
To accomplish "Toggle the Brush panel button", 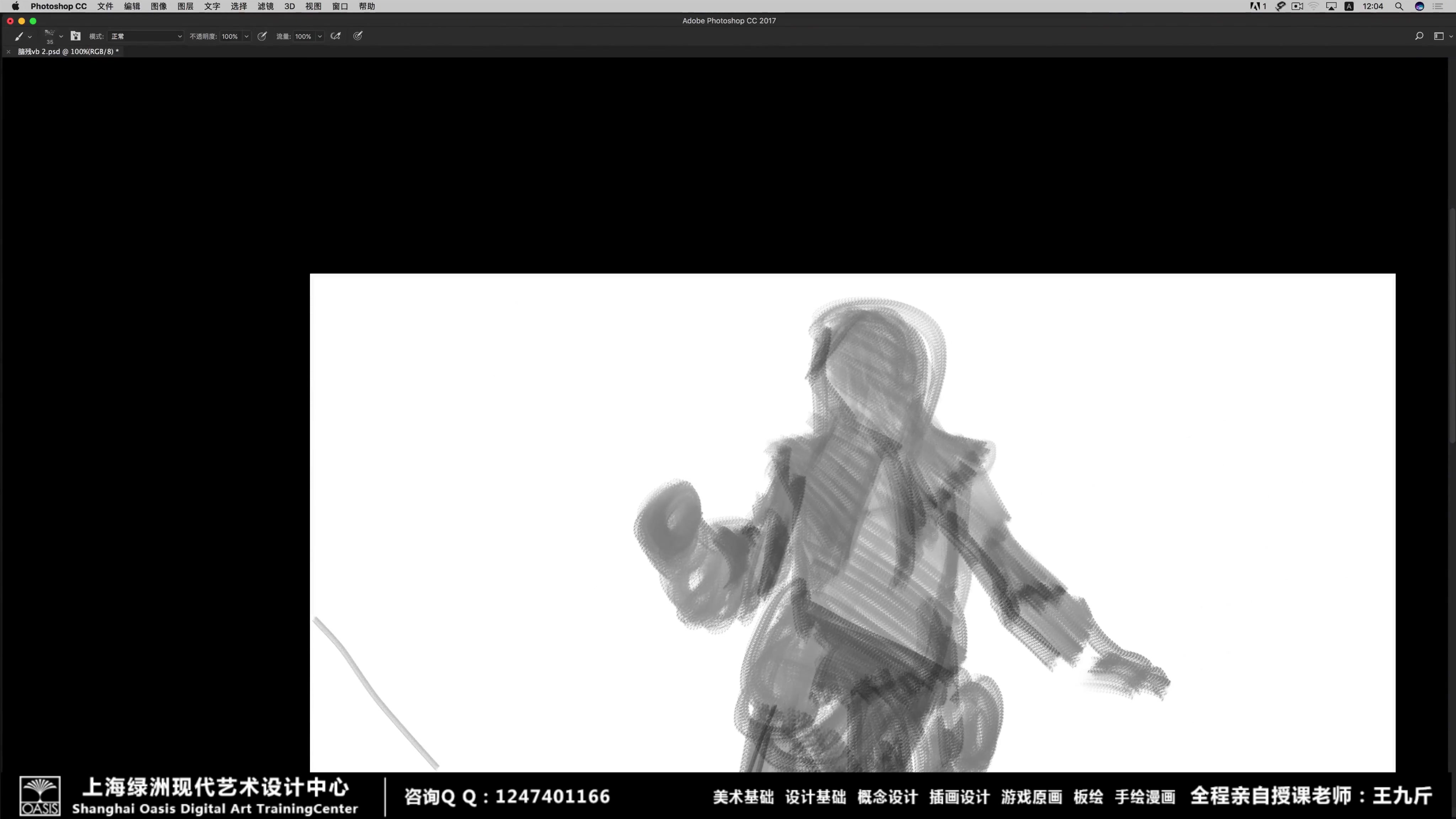I will 76,36.
